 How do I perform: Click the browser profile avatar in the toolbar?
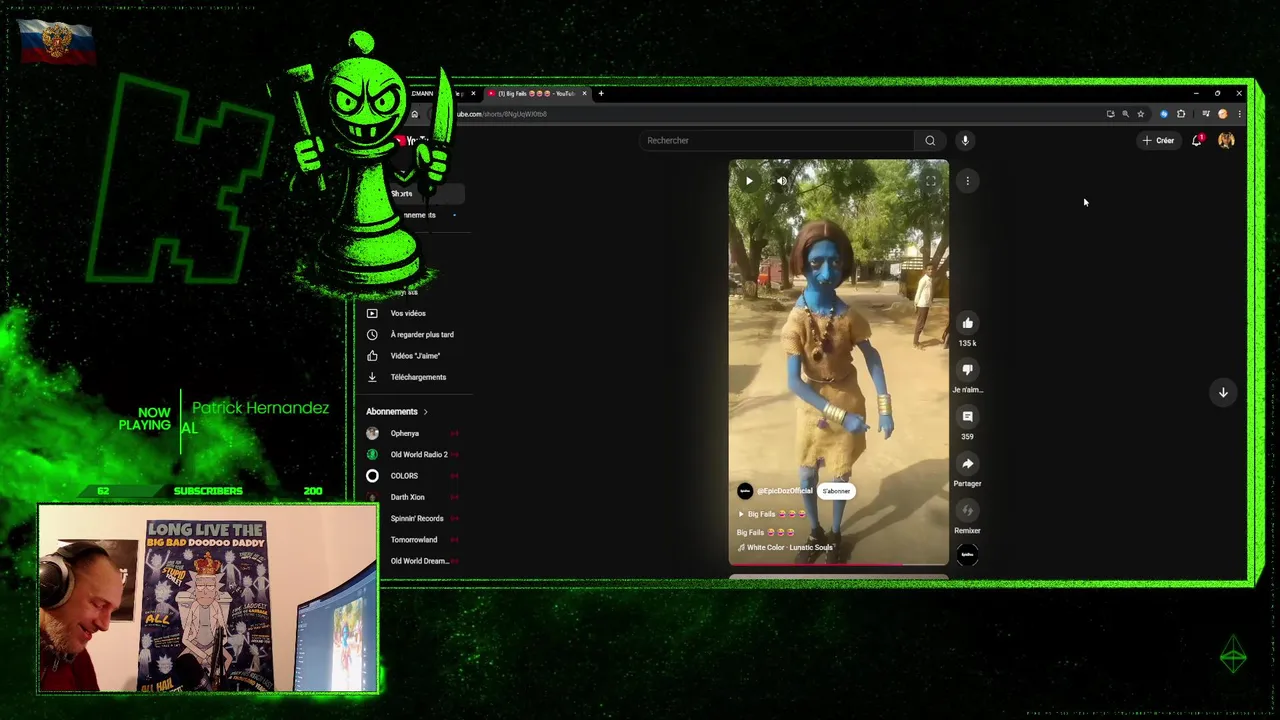tap(1222, 114)
